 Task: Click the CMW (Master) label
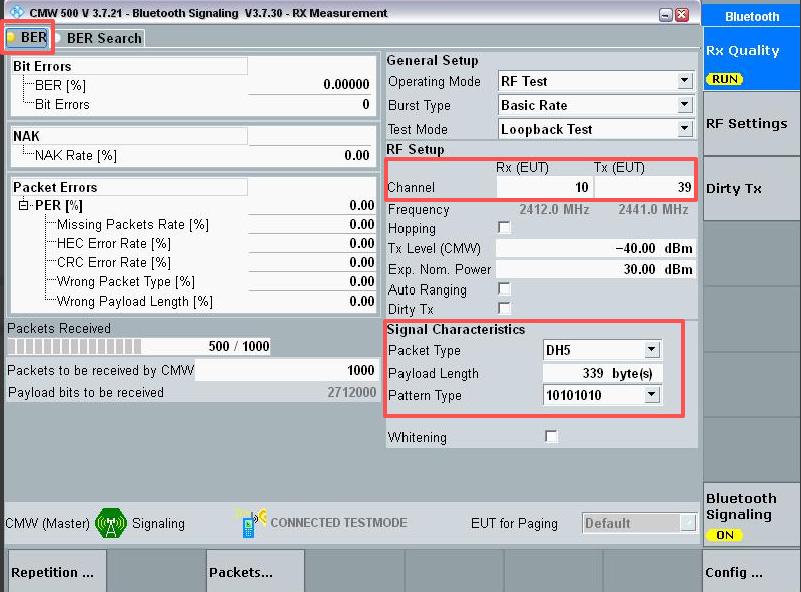coord(47,524)
